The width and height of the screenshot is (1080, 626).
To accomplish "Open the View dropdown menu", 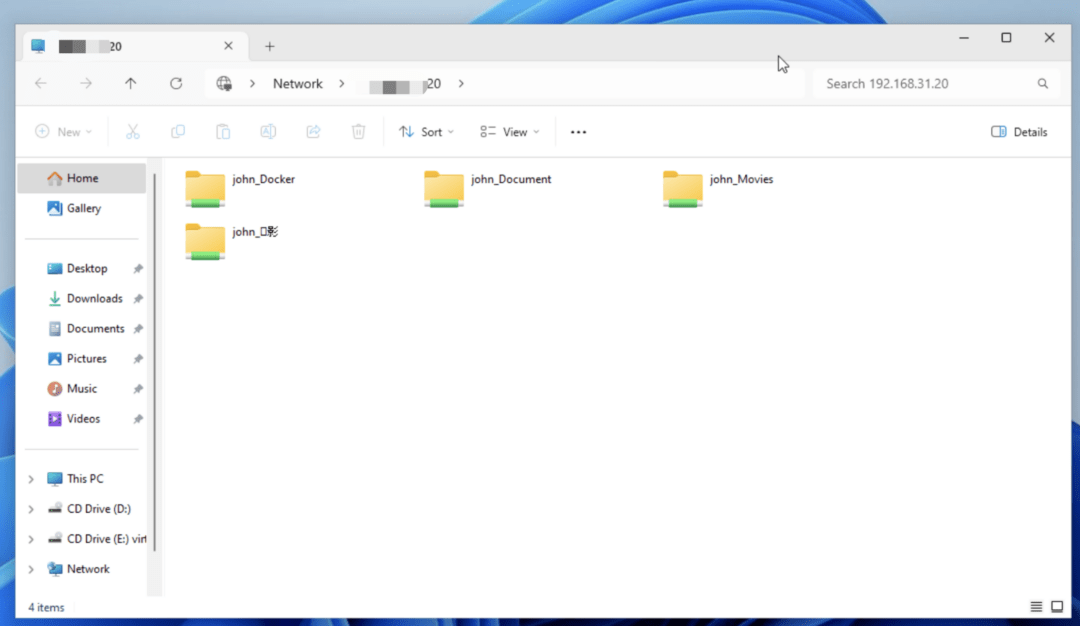I will point(510,132).
